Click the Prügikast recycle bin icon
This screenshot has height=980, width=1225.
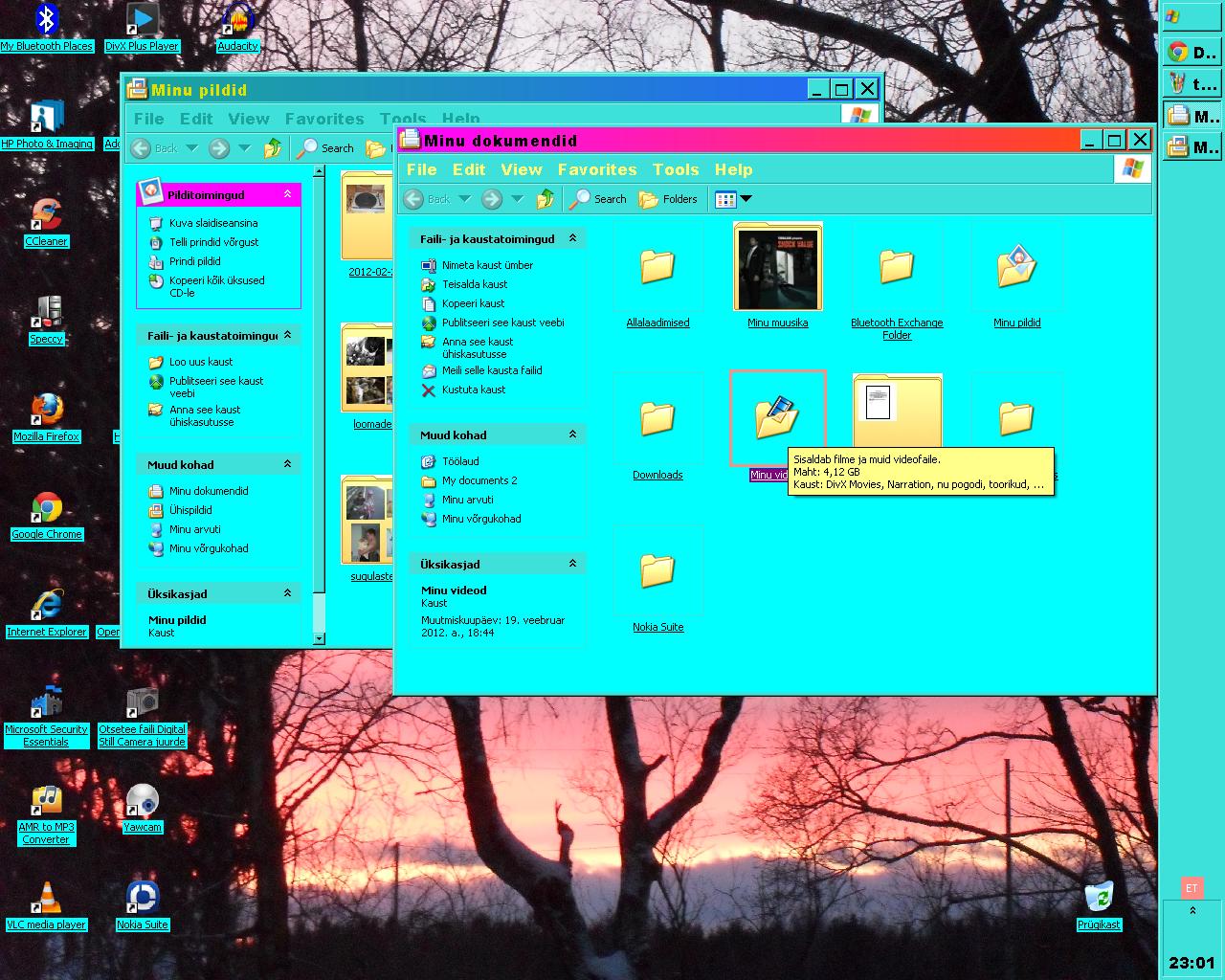1099,898
